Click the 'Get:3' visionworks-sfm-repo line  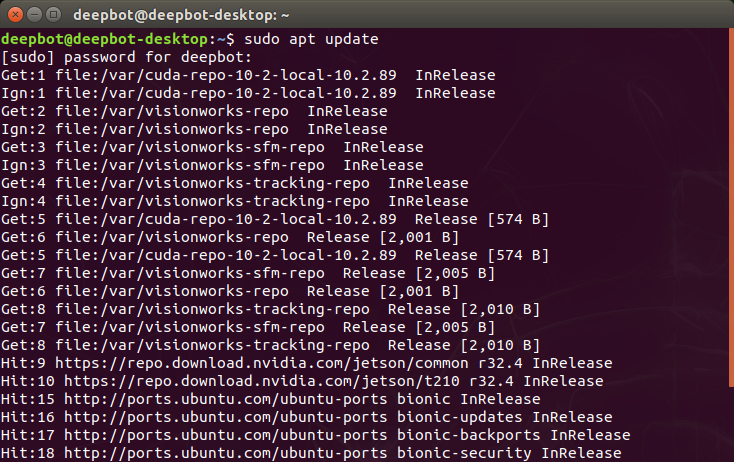[212, 147]
